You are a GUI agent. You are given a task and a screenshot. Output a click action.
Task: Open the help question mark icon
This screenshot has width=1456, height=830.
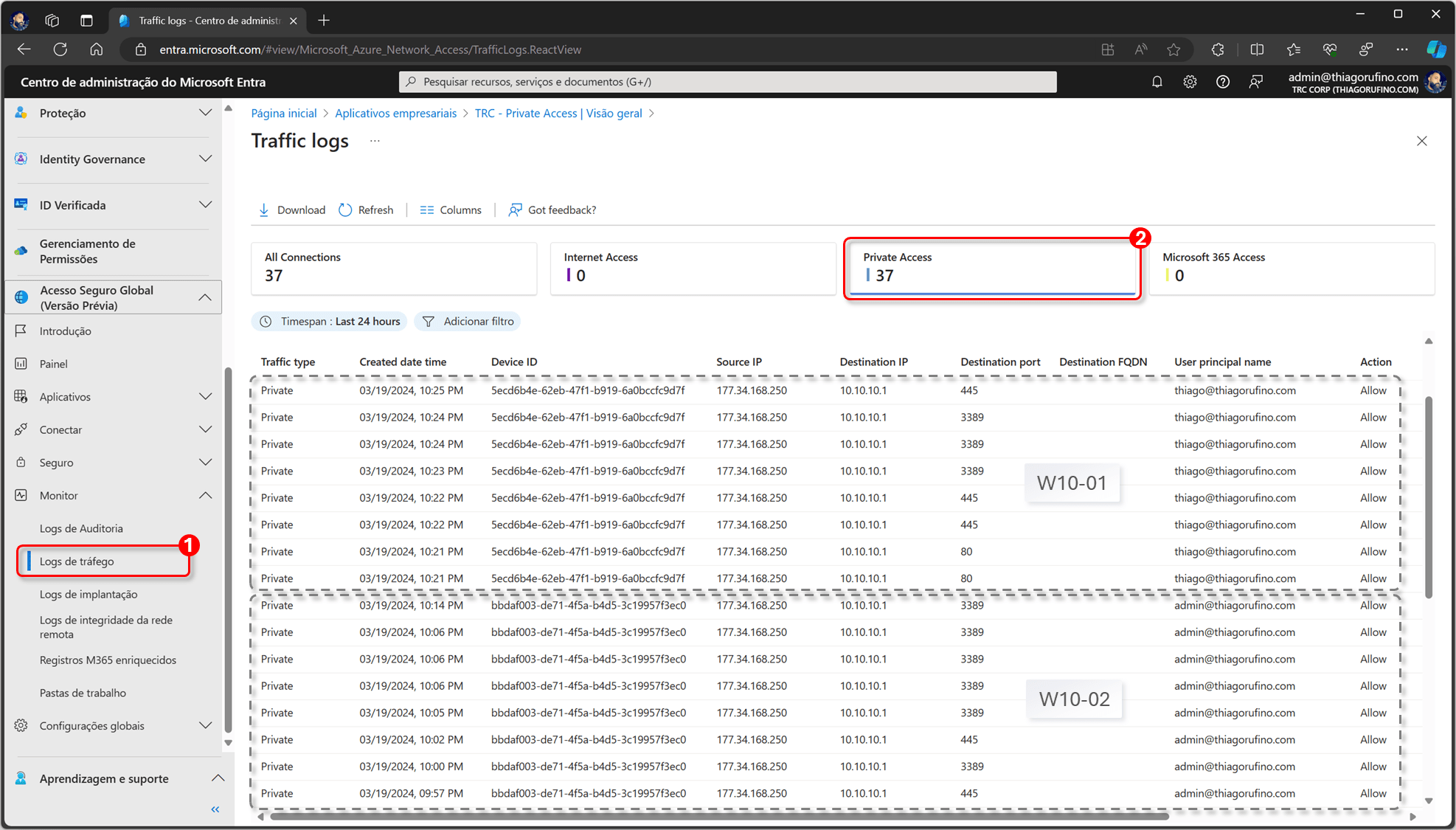[1223, 82]
